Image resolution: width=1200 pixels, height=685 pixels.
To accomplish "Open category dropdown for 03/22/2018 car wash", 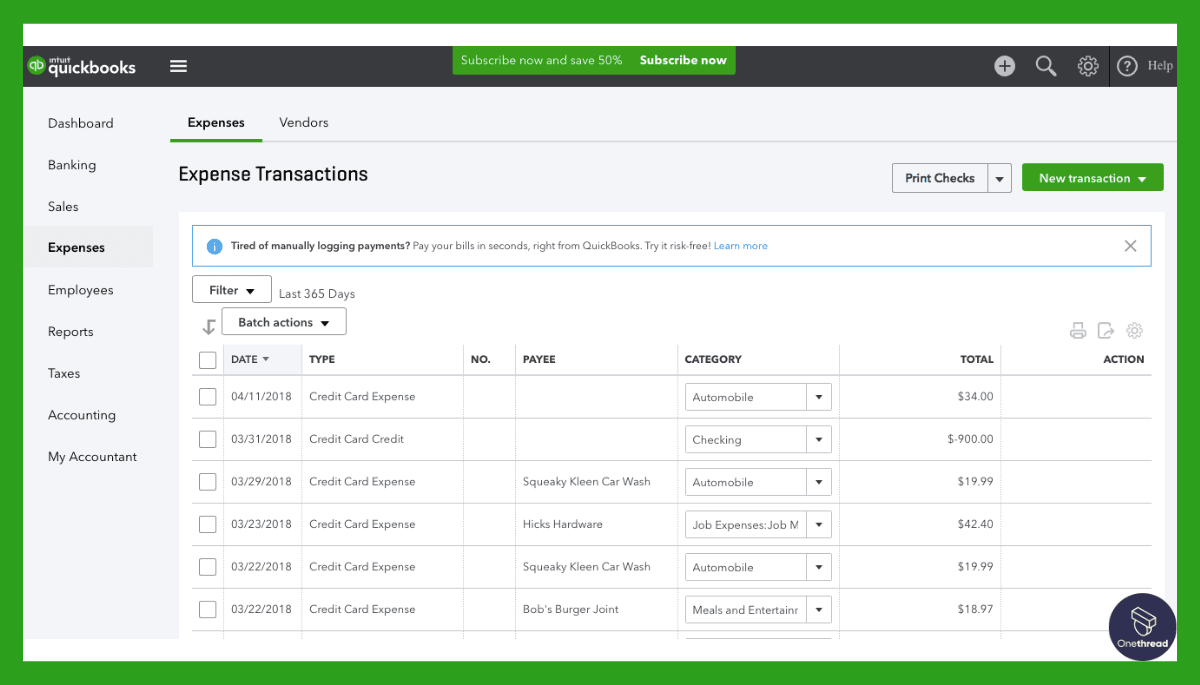I will (x=819, y=567).
